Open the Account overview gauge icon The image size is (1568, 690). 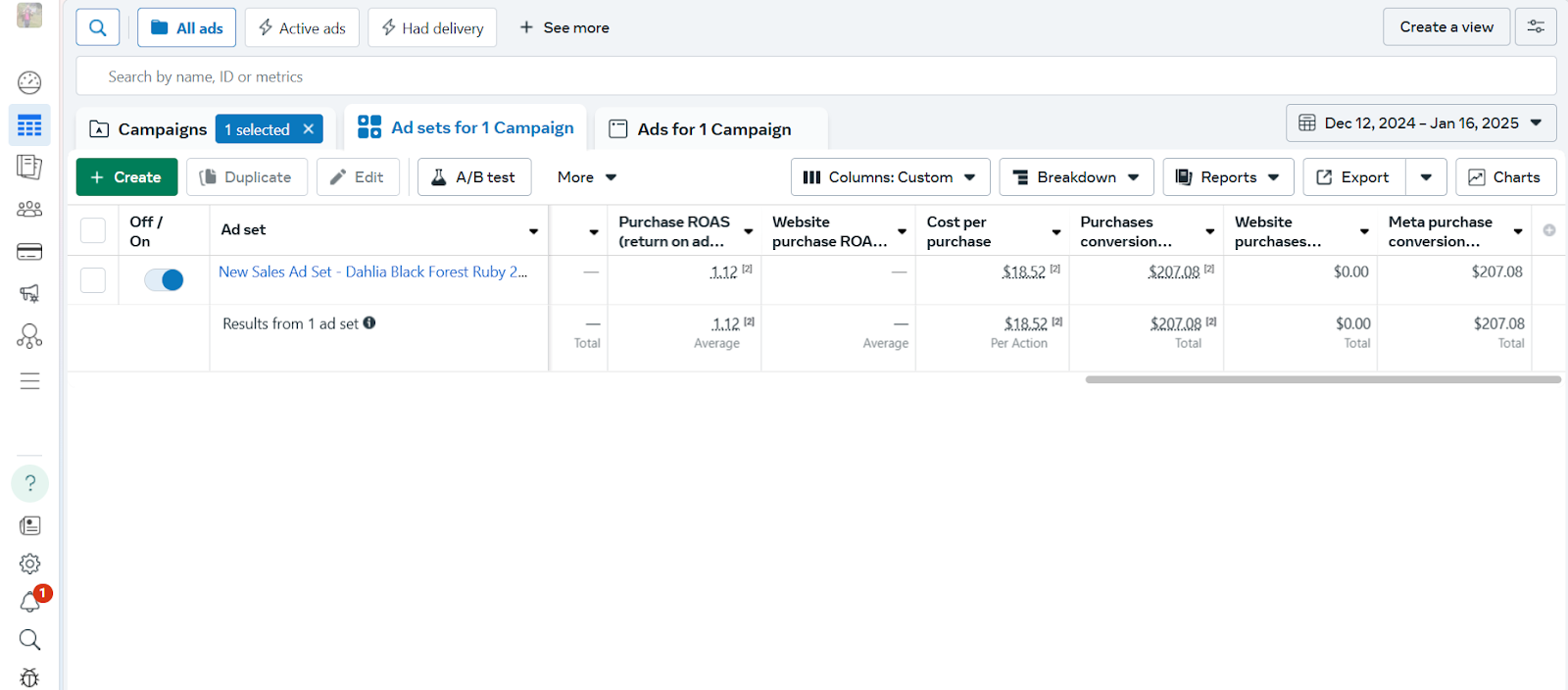[29, 82]
